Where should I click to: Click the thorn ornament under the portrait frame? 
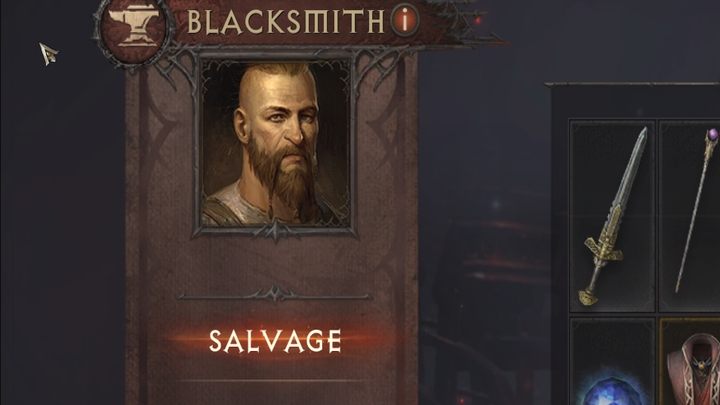pos(275,231)
